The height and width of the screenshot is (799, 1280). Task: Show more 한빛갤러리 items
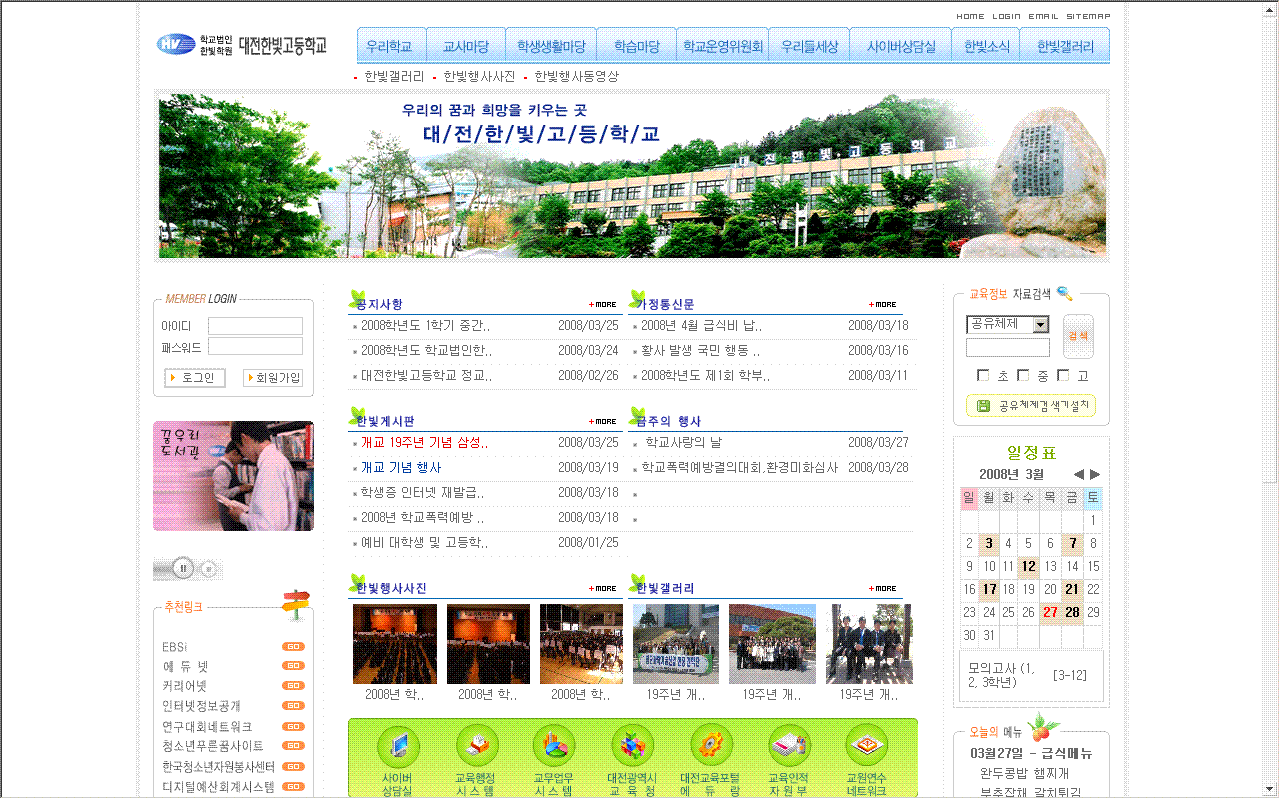tap(883, 588)
